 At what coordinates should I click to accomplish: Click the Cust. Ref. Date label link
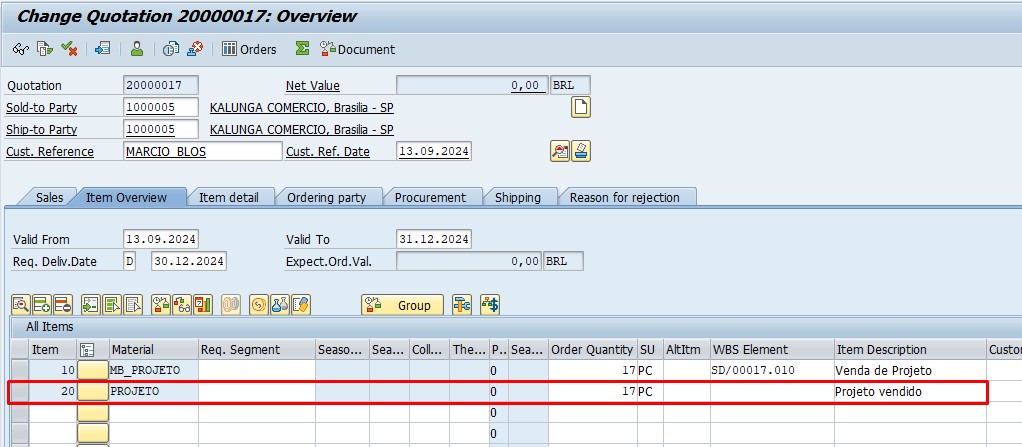(x=328, y=152)
